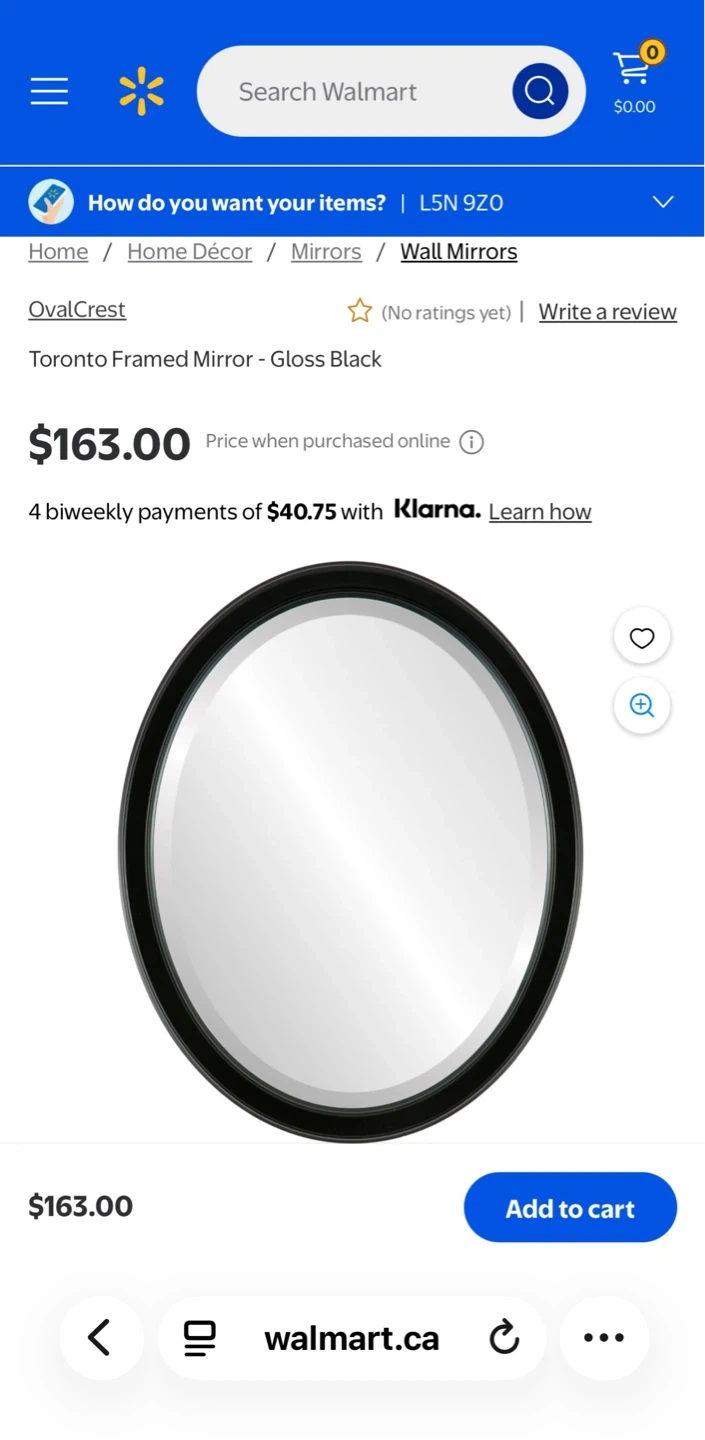Go to Mirrors breadcrumb link
The width and height of the screenshot is (705, 1440).
[326, 252]
